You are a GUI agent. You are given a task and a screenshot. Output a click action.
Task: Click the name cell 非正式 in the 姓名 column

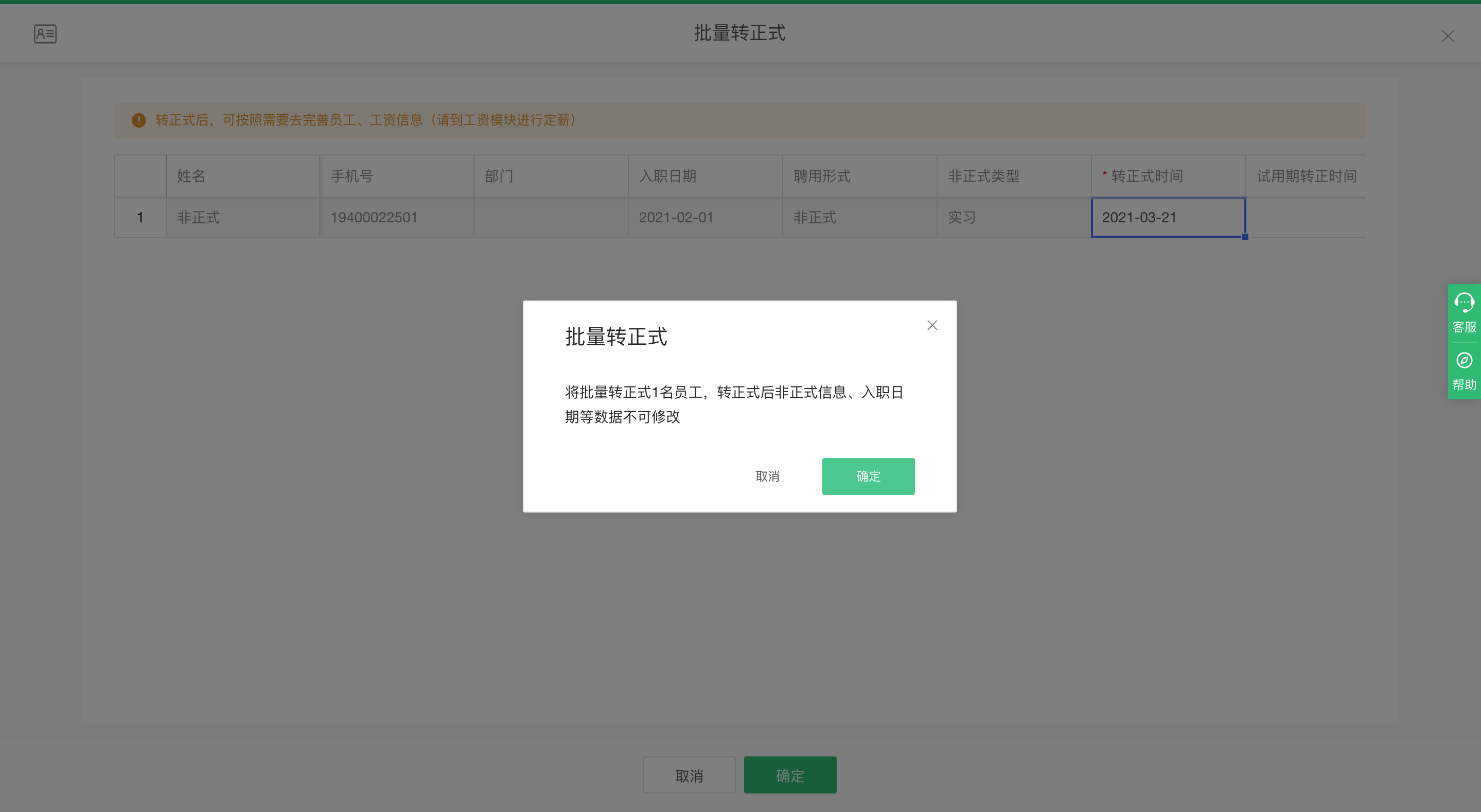pyautogui.click(x=242, y=217)
